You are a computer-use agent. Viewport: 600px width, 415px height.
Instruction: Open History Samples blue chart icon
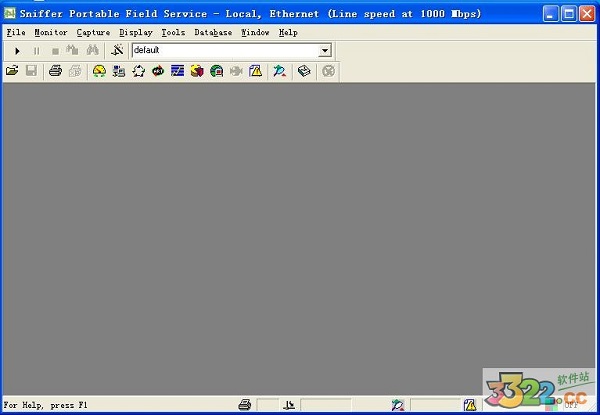click(x=178, y=71)
